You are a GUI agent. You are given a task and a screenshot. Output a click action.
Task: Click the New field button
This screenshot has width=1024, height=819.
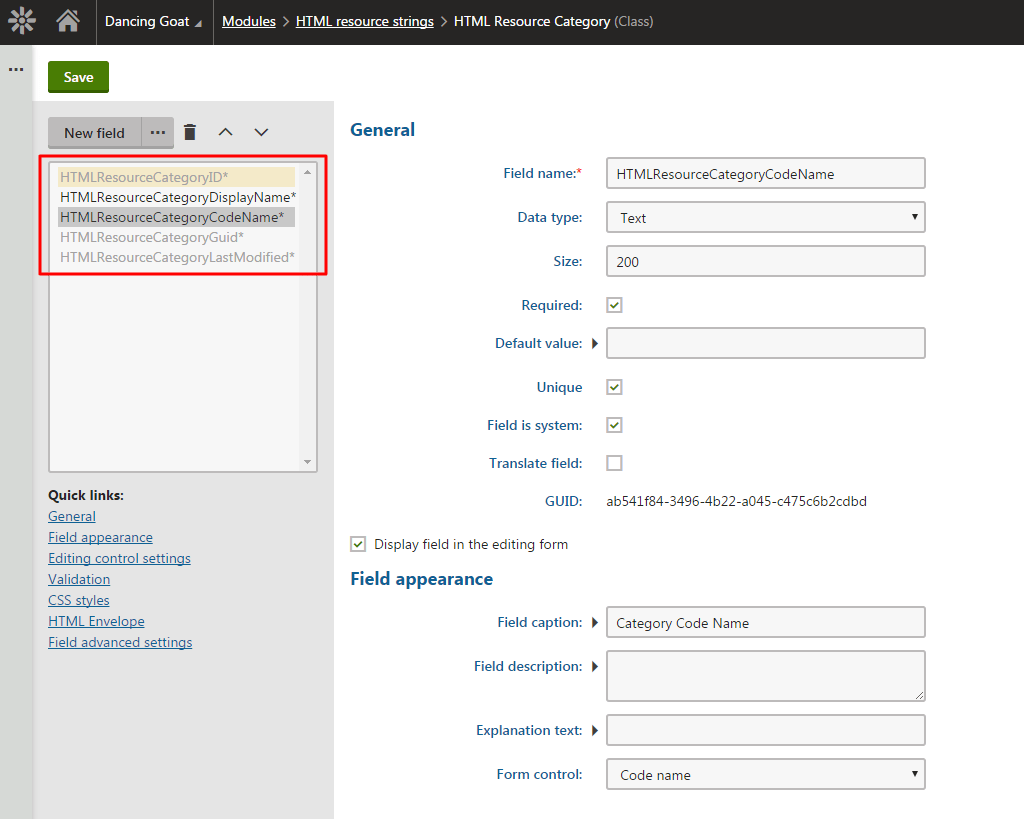coord(94,131)
